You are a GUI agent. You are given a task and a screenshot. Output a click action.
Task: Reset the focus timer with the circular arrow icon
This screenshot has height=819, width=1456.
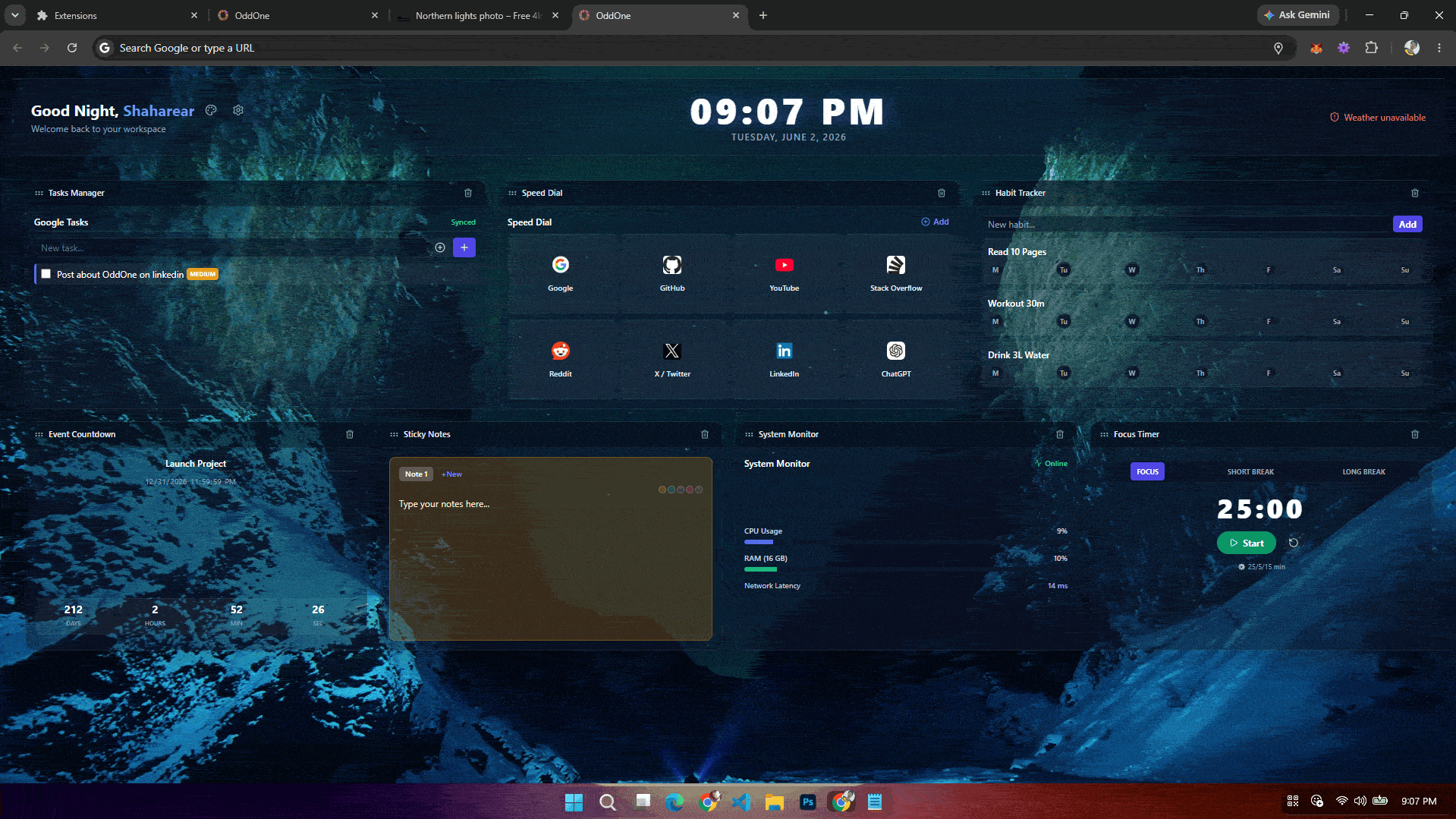pos(1294,543)
